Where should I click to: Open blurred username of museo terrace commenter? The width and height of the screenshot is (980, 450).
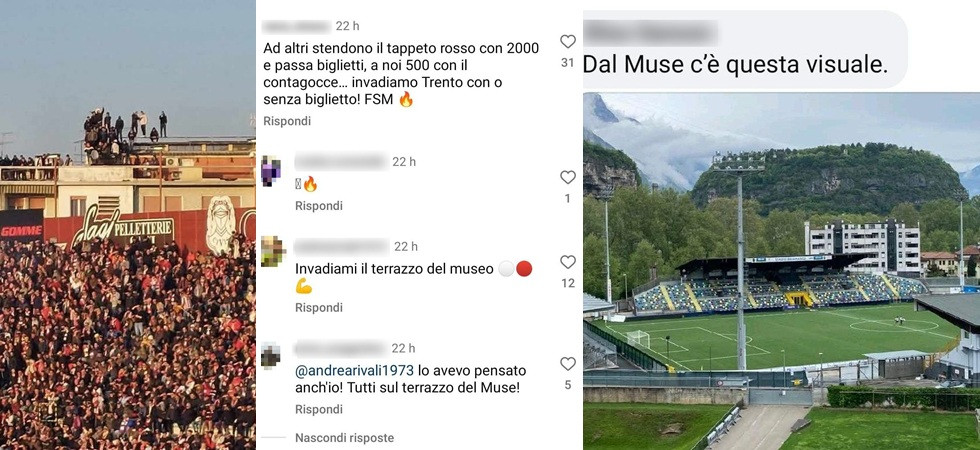341,247
